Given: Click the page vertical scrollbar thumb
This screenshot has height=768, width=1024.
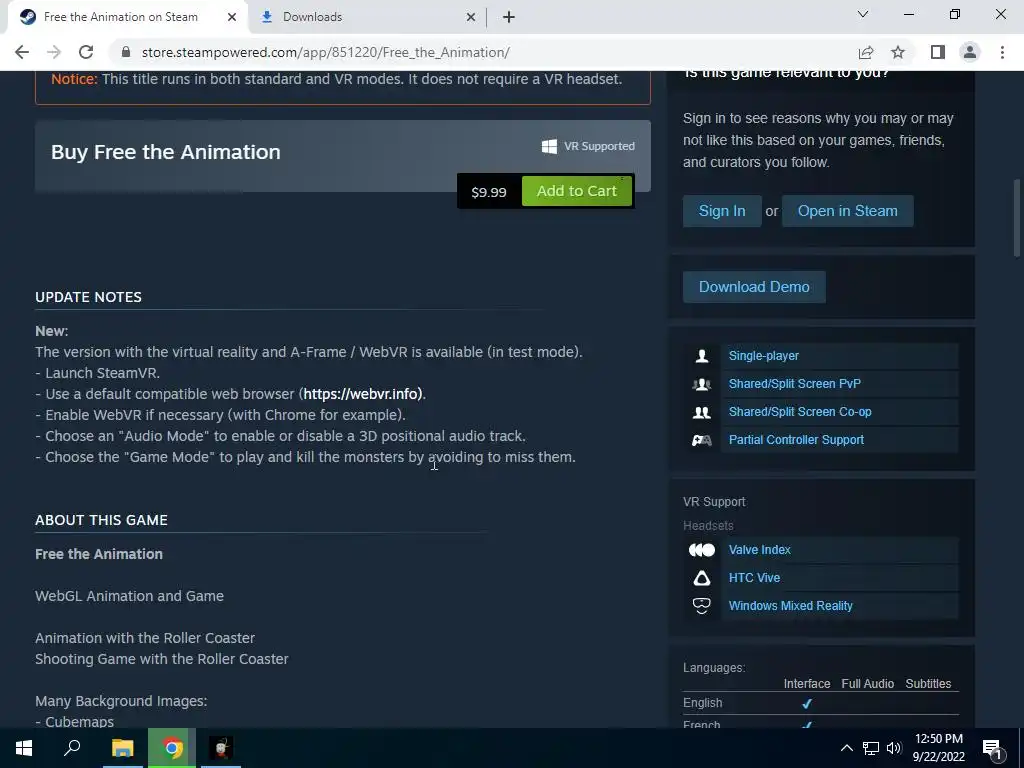Looking at the screenshot, I should pos(1017,218).
